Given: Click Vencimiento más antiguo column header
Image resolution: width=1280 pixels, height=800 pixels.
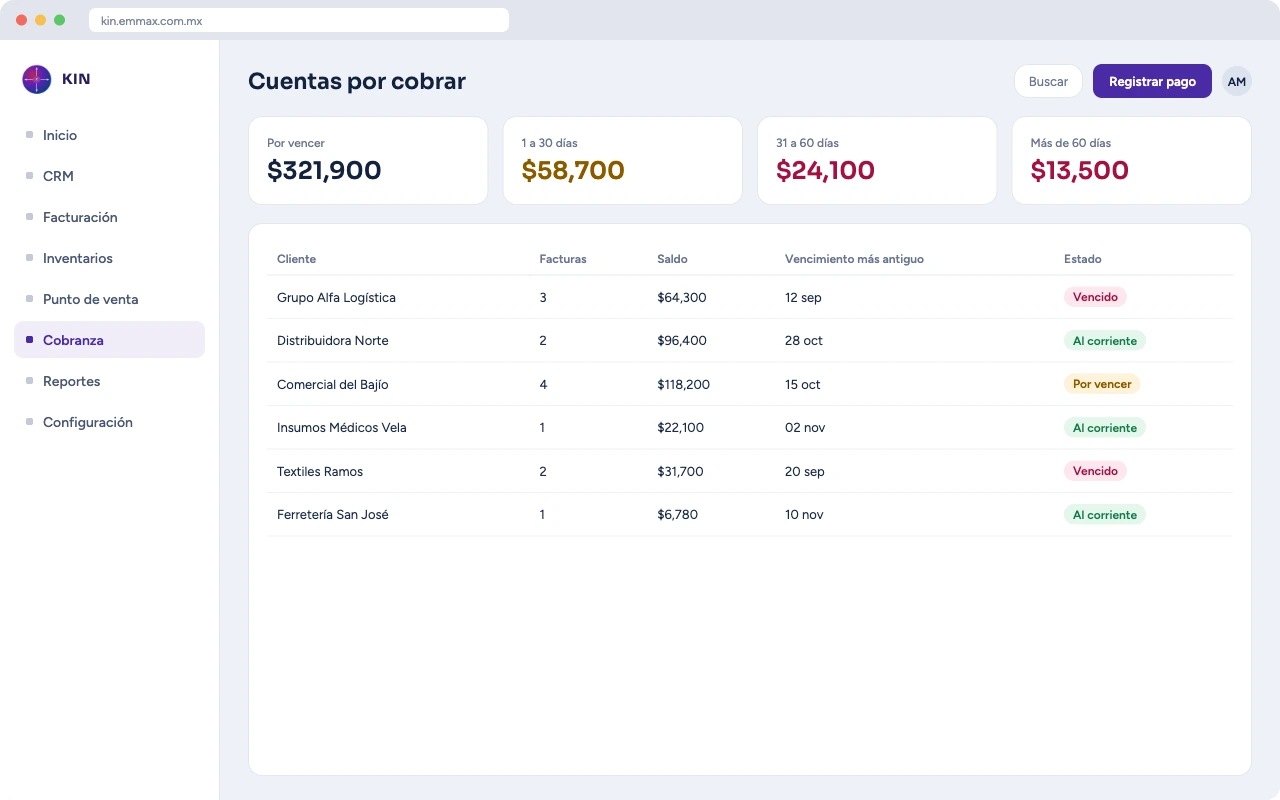Looking at the screenshot, I should pyautogui.click(x=854, y=259).
